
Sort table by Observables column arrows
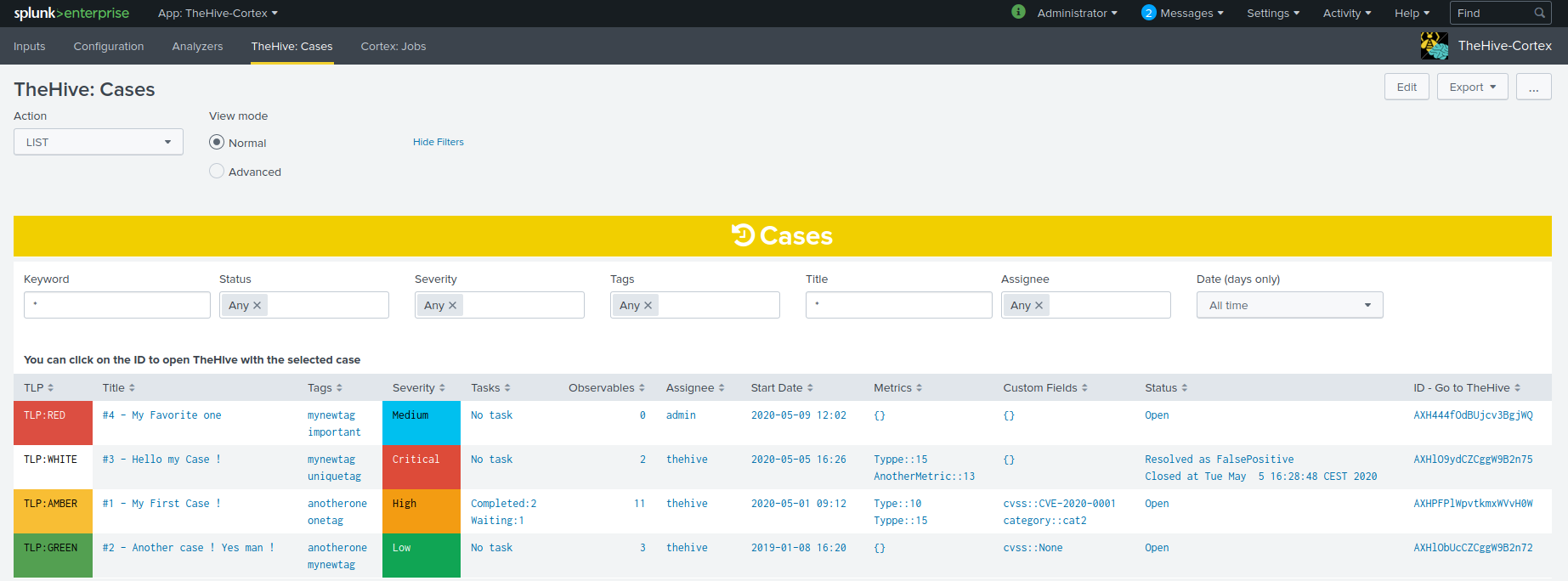[642, 387]
